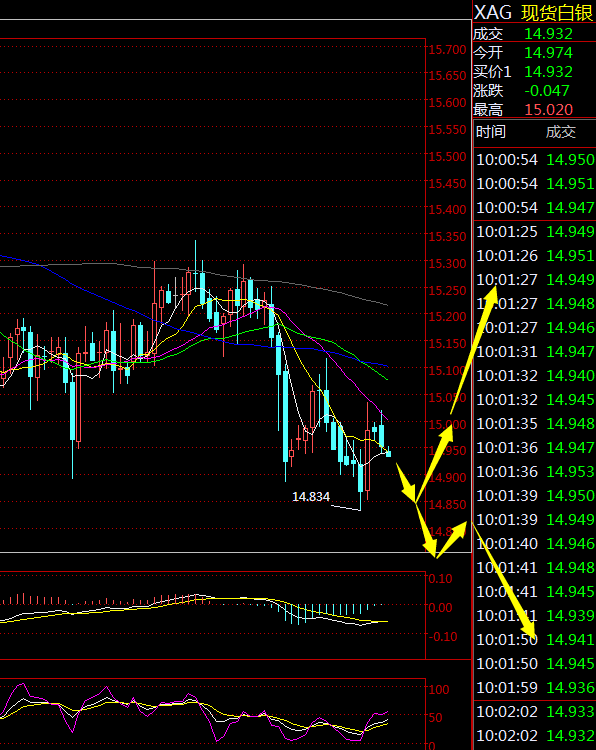Click the 10:01:40 tick row at 14.946
Image resolution: width=596 pixels, height=750 pixels.
[535, 544]
